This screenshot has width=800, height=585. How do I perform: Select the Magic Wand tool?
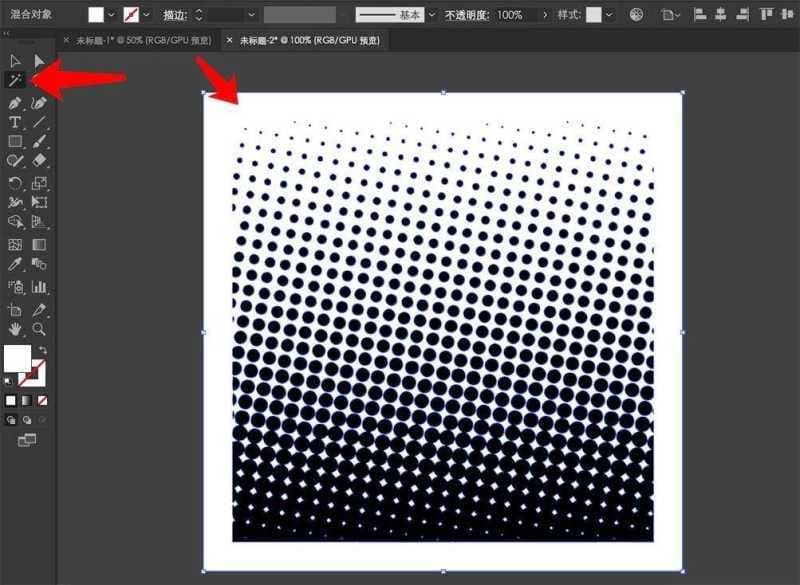tap(15, 80)
